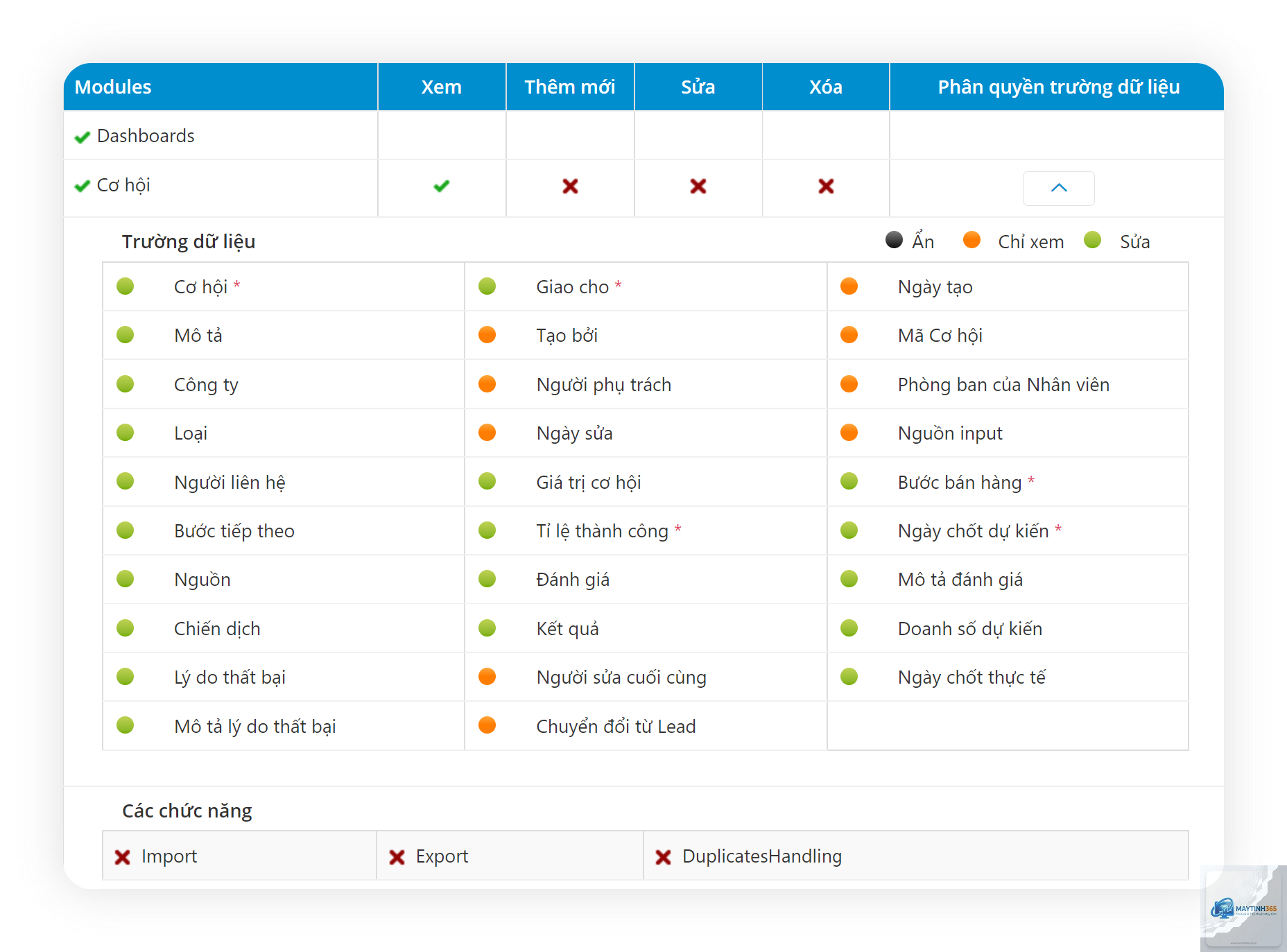Click the orange dot for Chuyển đổi từ Lead

point(487,725)
